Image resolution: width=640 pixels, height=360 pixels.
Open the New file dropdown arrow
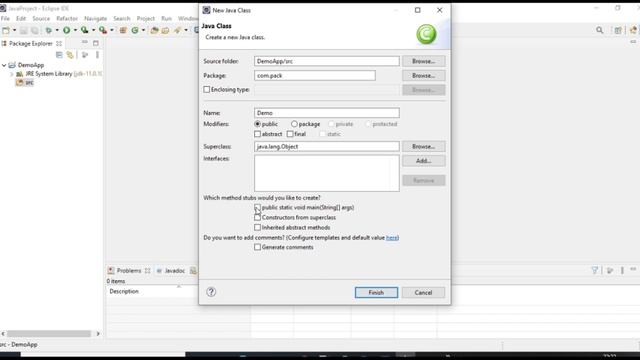pos(14,30)
